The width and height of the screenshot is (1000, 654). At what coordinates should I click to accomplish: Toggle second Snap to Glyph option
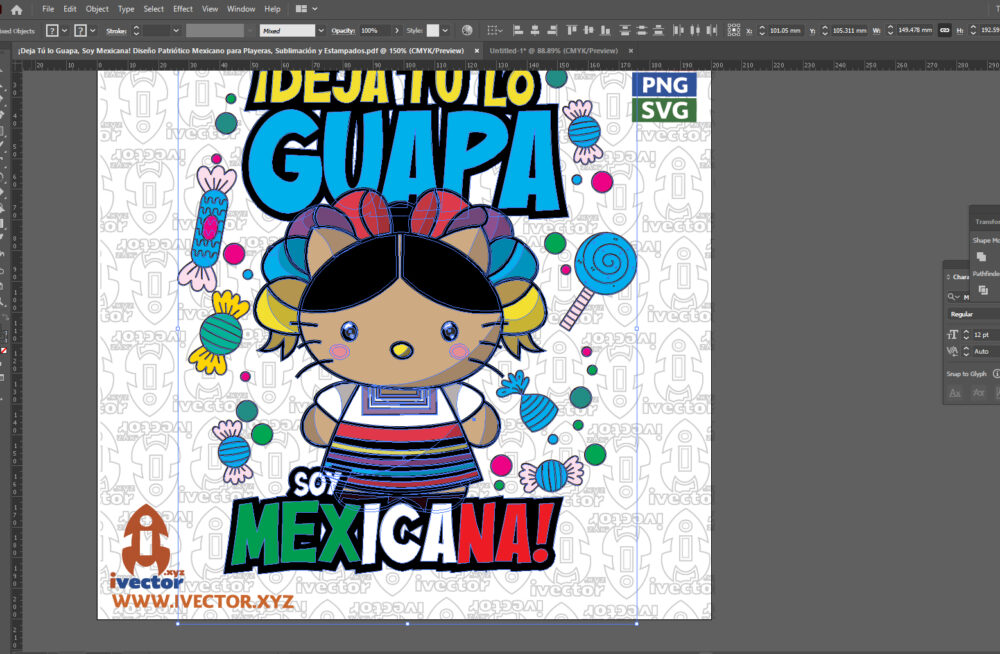(978, 393)
